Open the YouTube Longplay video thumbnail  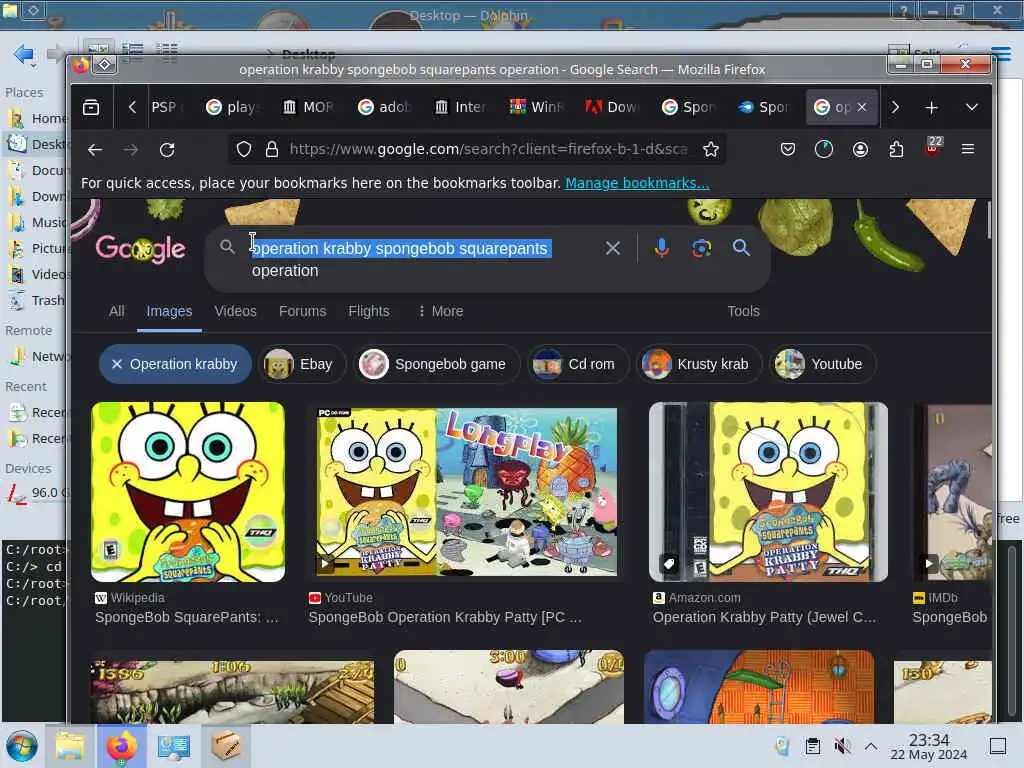(x=466, y=492)
